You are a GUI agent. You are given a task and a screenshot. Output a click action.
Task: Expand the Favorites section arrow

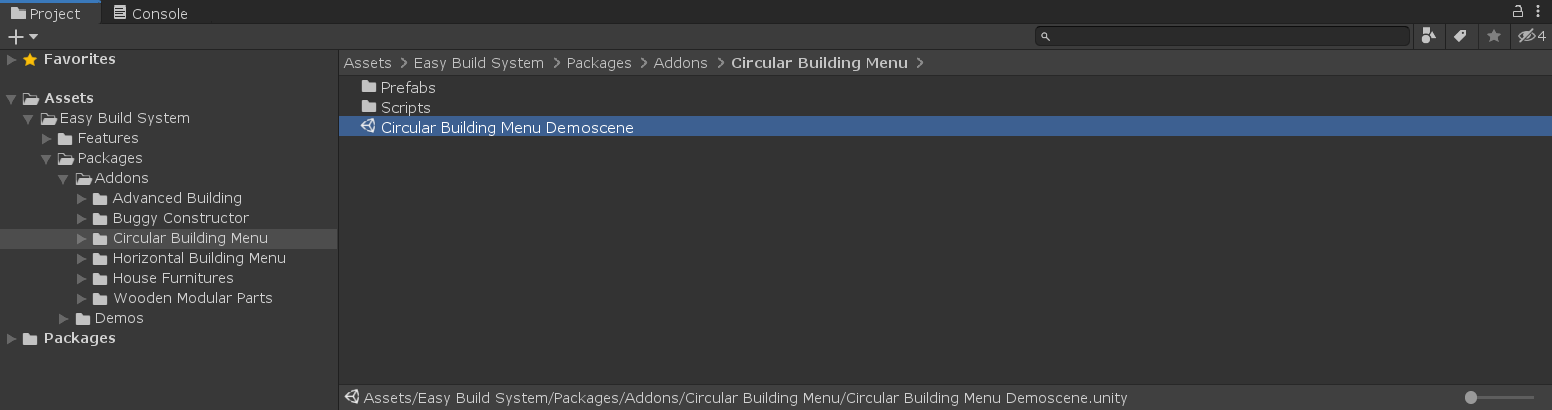[x=11, y=59]
